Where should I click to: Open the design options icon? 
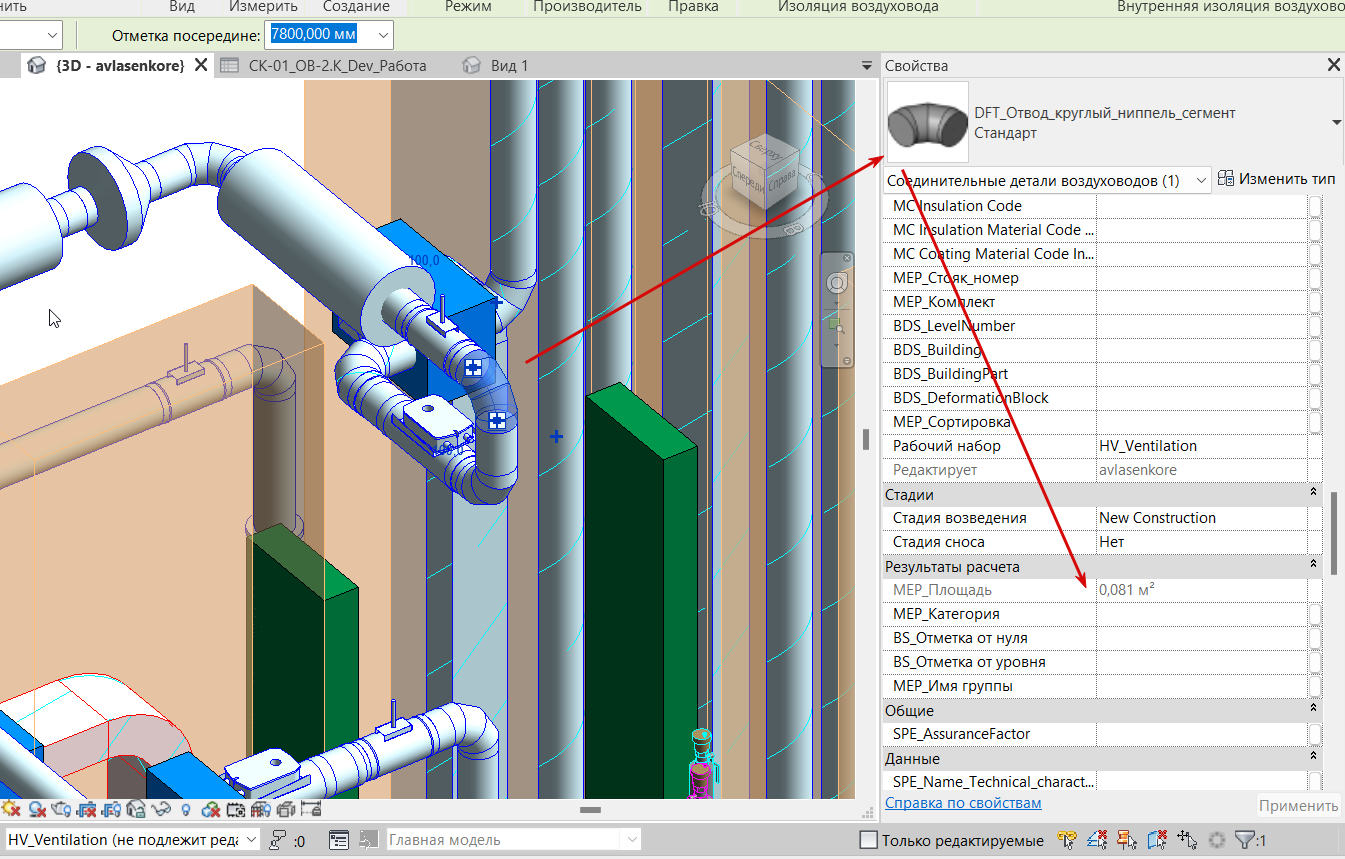click(339, 840)
